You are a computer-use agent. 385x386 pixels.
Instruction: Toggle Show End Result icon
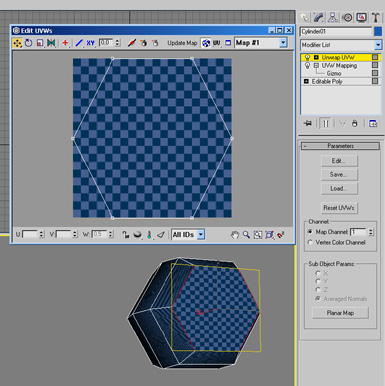pyautogui.click(x=326, y=124)
